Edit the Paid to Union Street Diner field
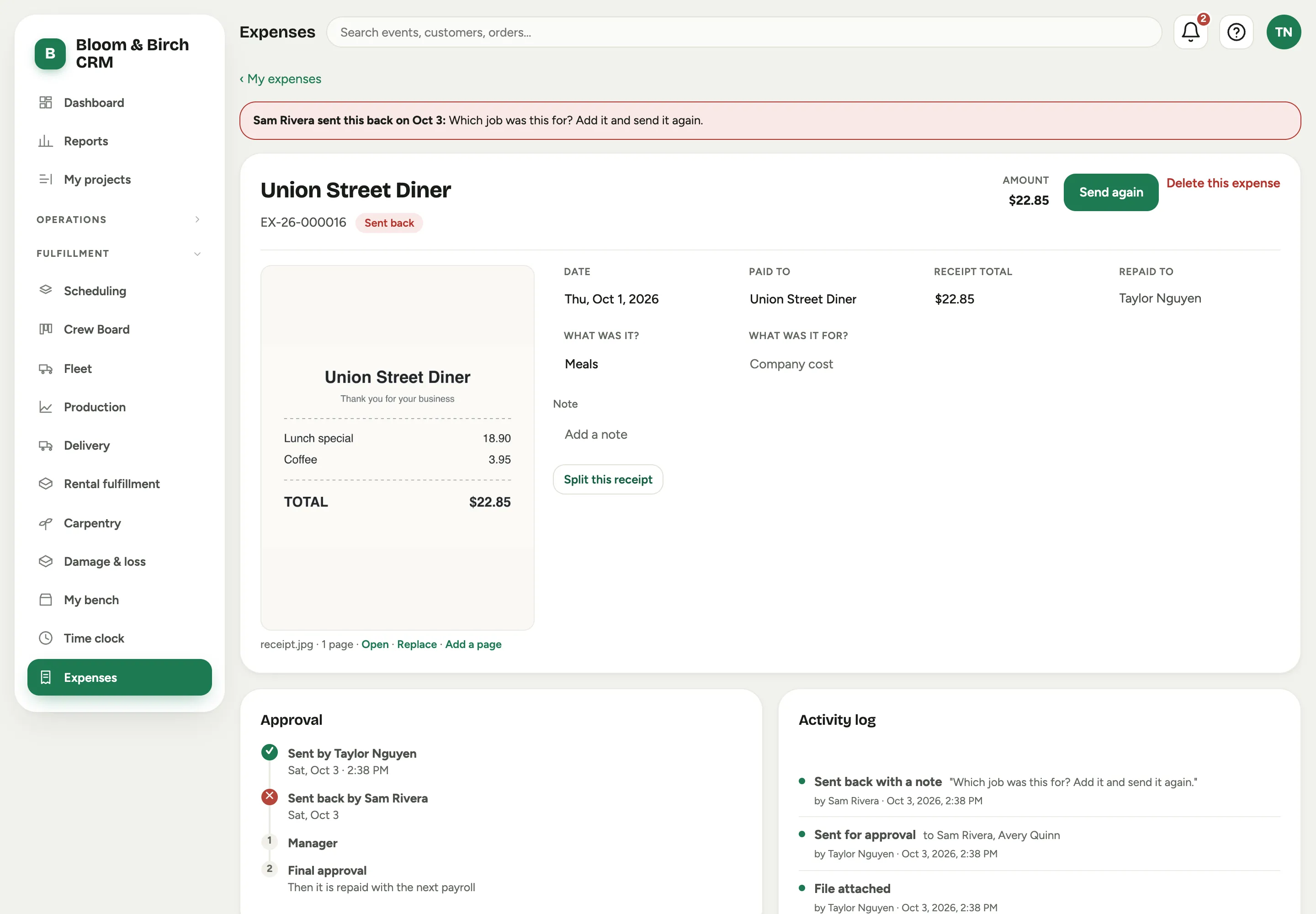The height and width of the screenshot is (914, 1316). click(803, 299)
